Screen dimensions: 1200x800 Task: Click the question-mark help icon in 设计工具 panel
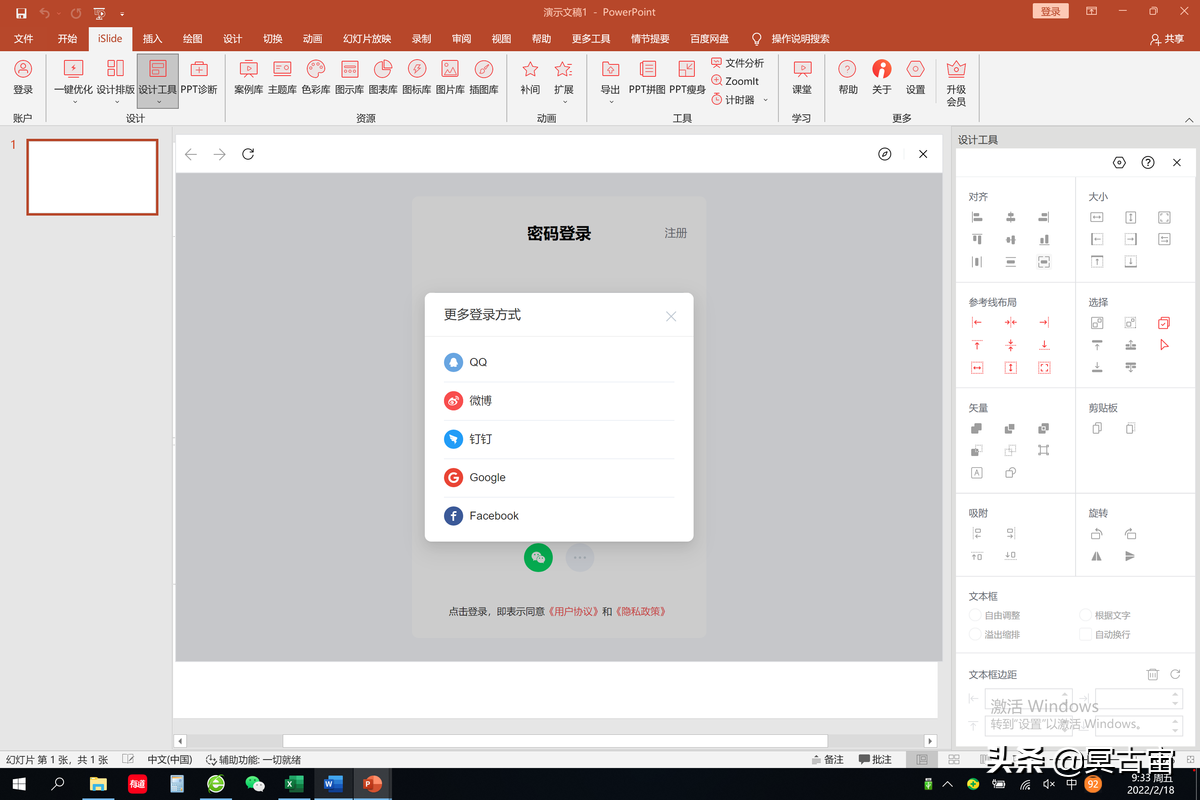(x=1148, y=162)
